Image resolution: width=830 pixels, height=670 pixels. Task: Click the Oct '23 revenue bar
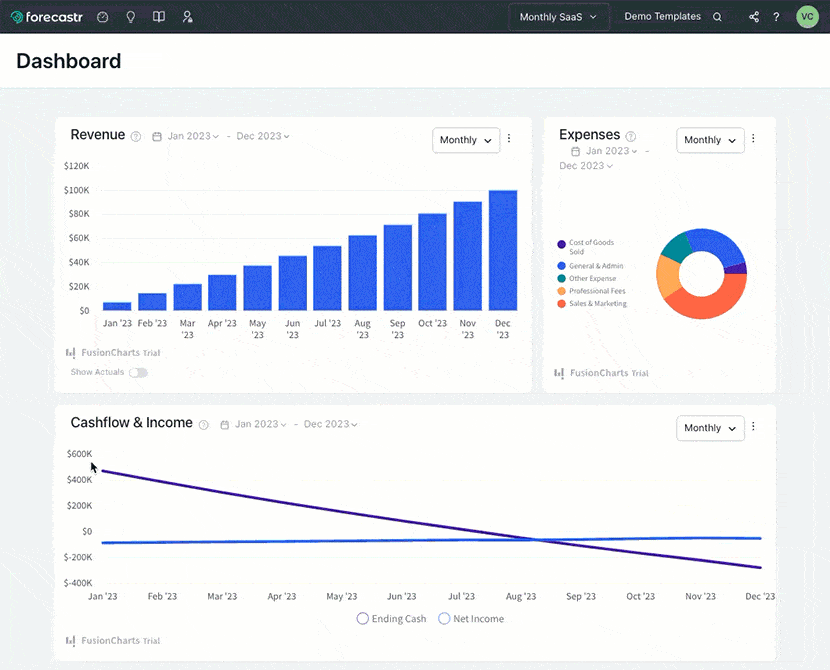432,262
